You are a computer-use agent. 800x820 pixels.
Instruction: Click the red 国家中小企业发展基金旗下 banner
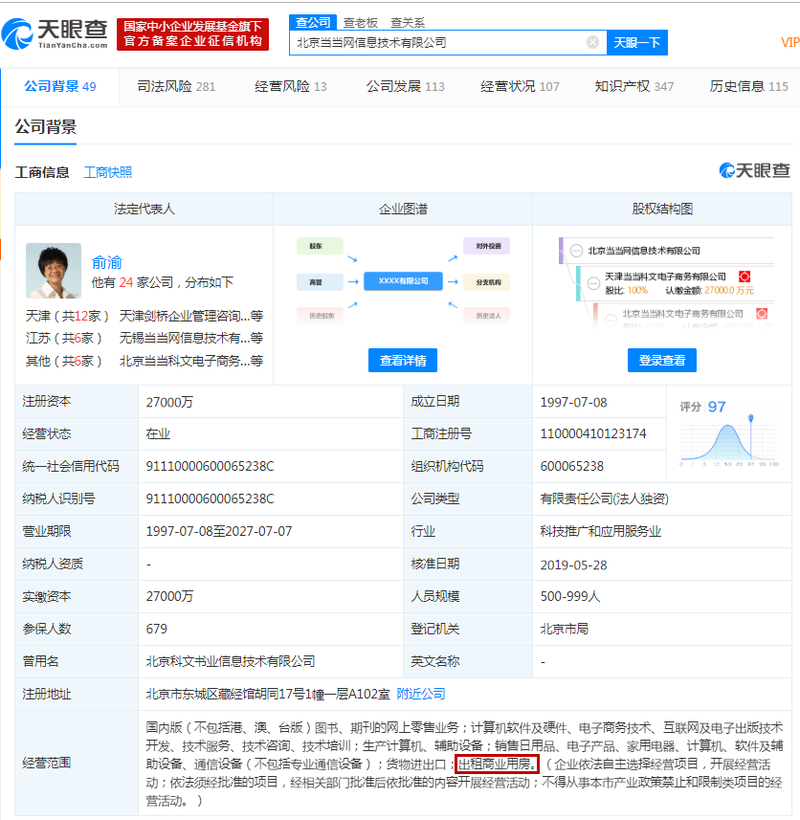click(192, 34)
